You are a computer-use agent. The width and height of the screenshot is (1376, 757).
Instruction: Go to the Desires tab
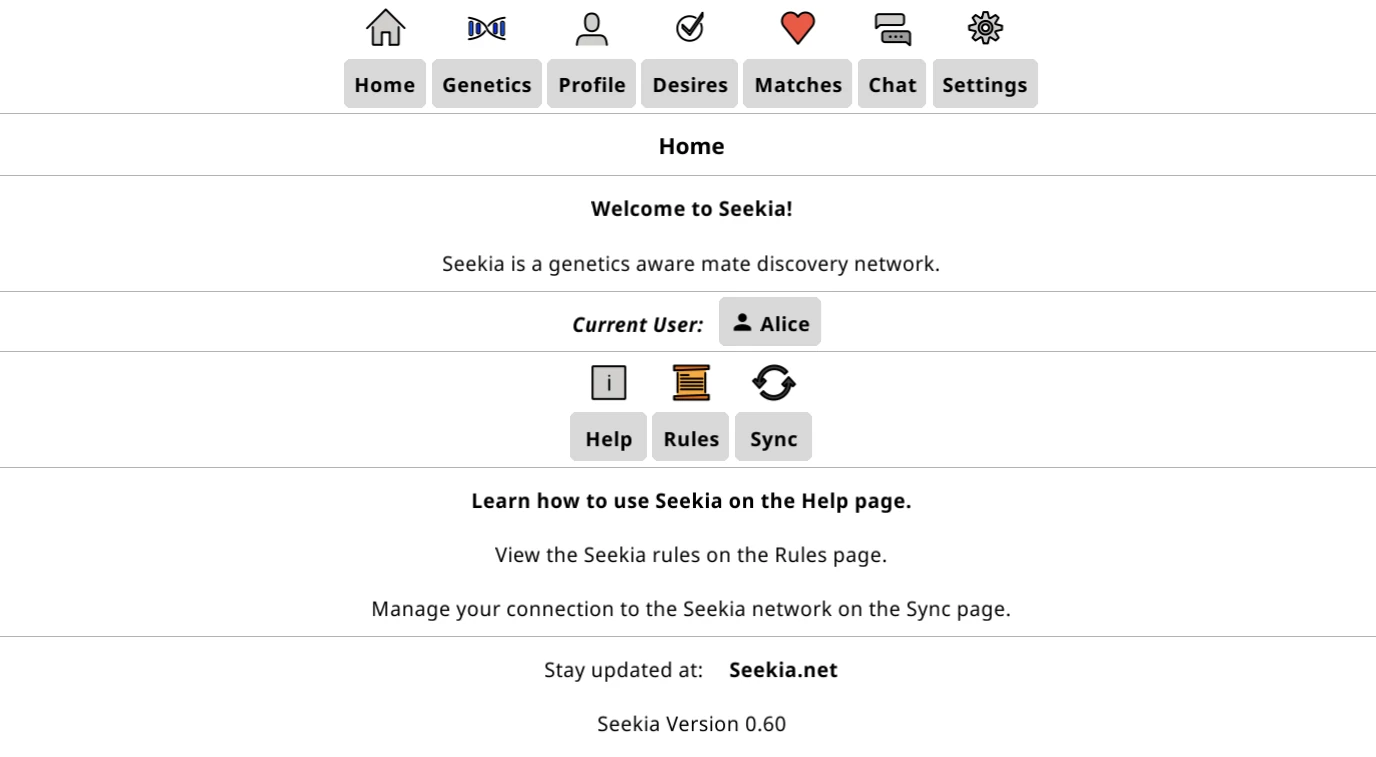(690, 84)
